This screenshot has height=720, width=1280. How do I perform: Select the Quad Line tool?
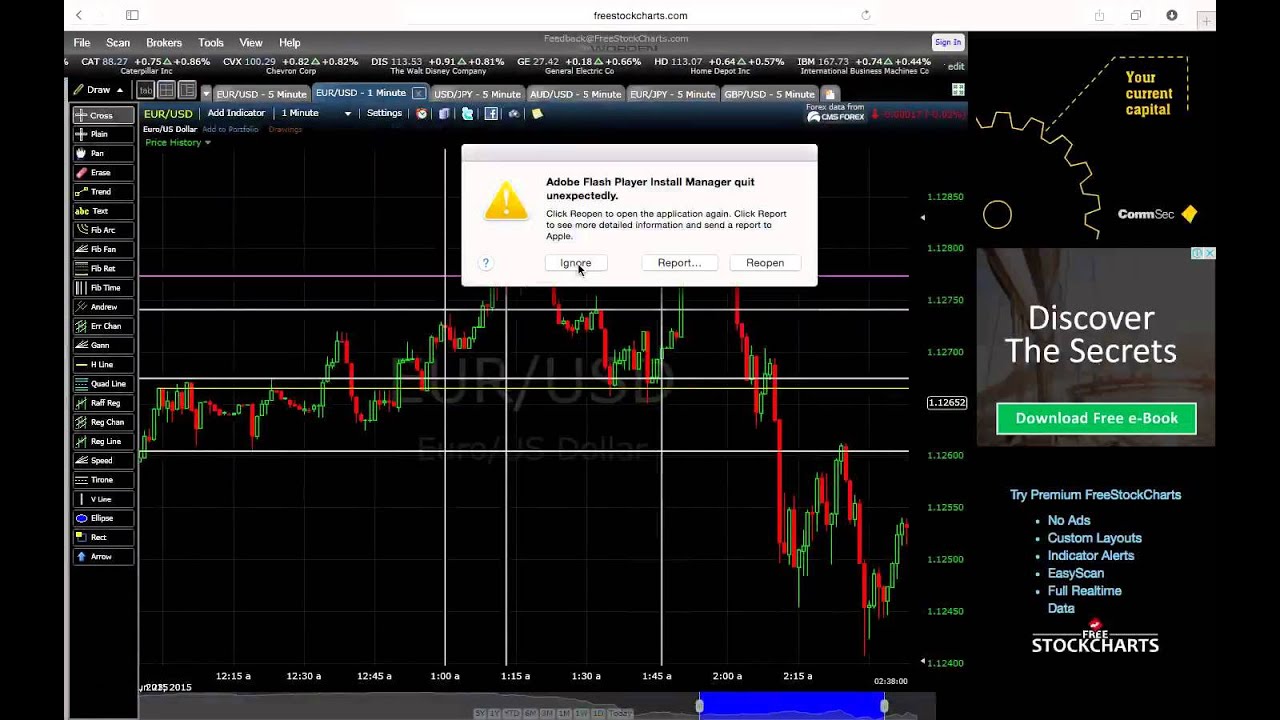pos(103,384)
